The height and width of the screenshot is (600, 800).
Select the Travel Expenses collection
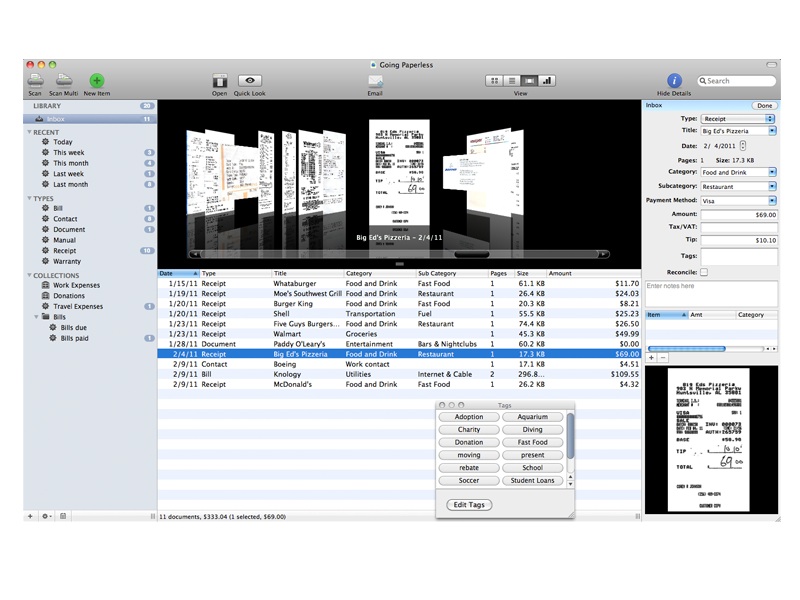[x=77, y=307]
